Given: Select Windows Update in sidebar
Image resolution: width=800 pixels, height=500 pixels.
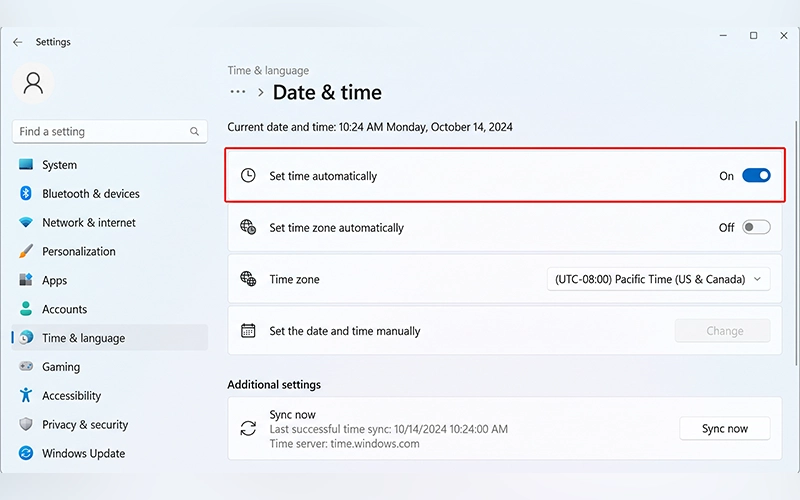Looking at the screenshot, I should (110, 453).
